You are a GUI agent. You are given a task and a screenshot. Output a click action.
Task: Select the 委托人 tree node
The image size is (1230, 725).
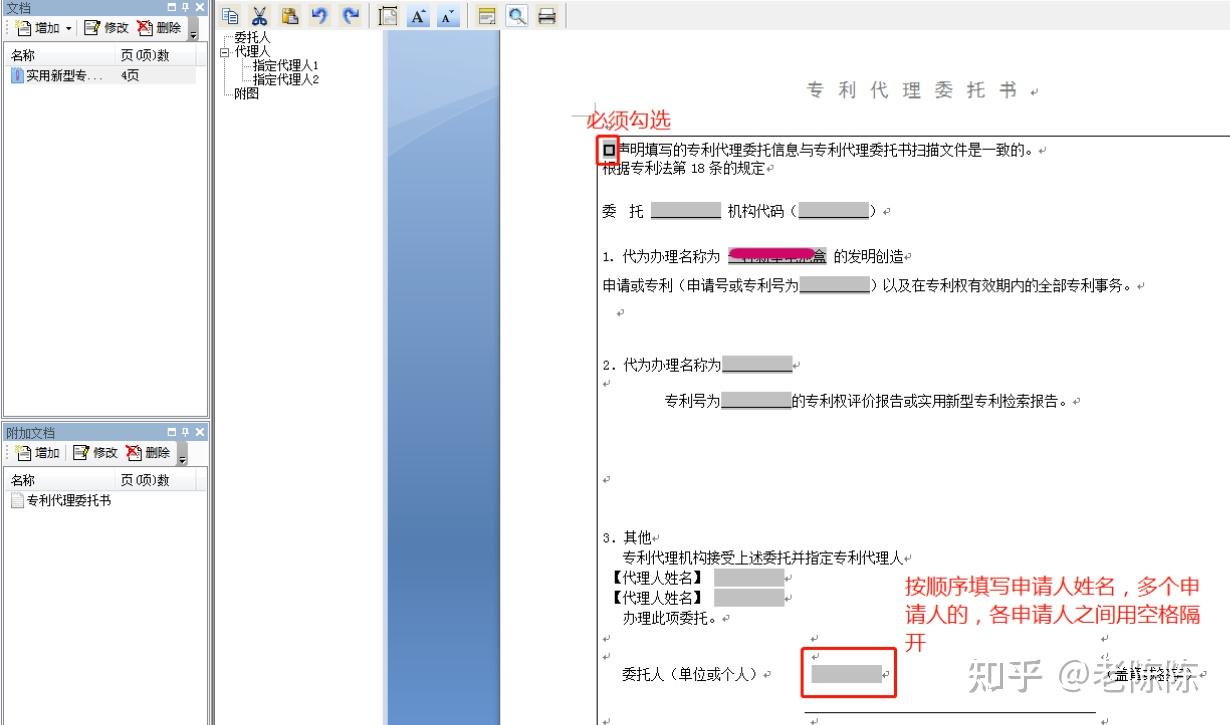(x=252, y=38)
